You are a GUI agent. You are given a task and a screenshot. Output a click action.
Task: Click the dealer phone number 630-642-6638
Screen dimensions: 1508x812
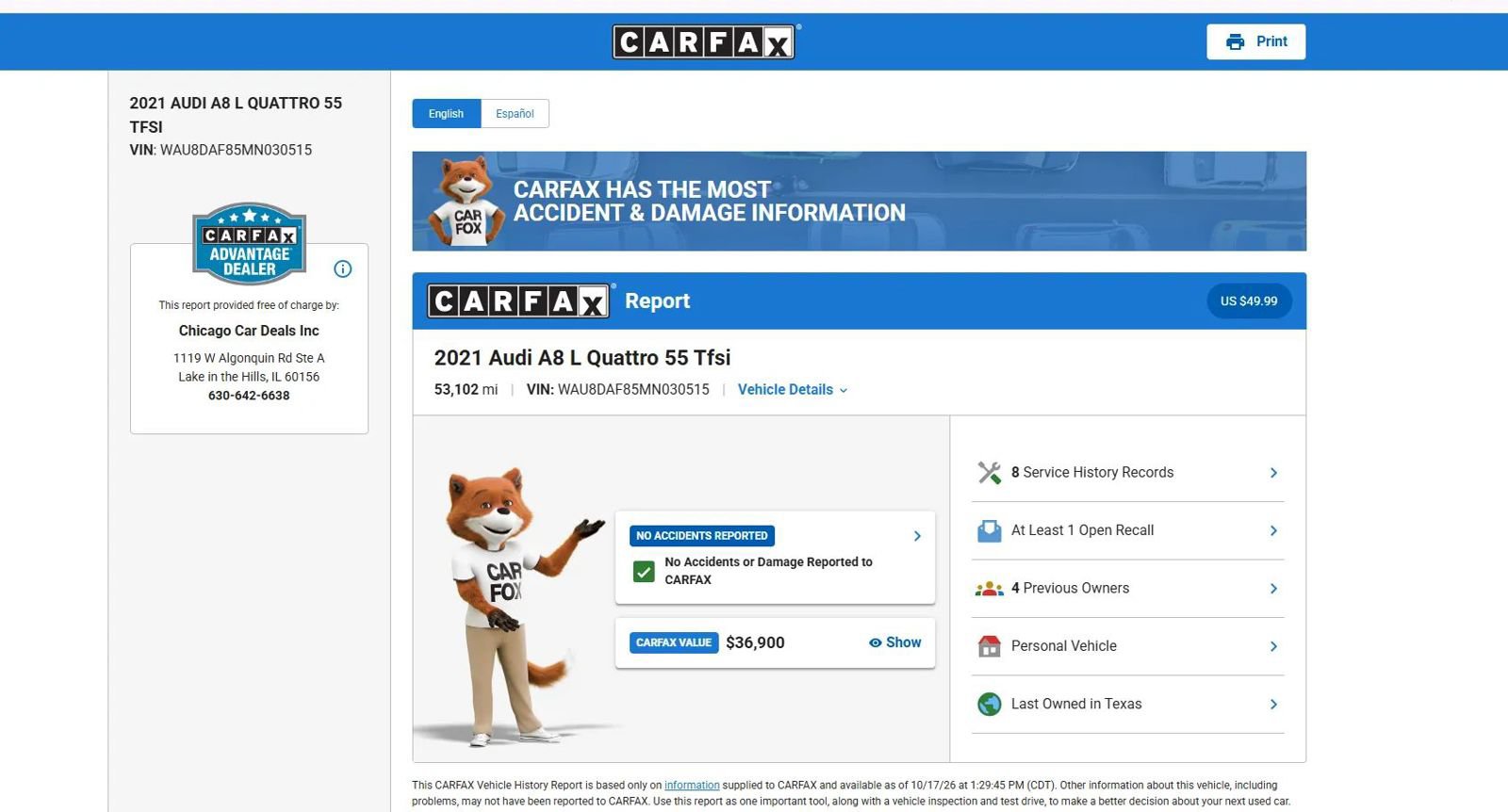coord(249,396)
